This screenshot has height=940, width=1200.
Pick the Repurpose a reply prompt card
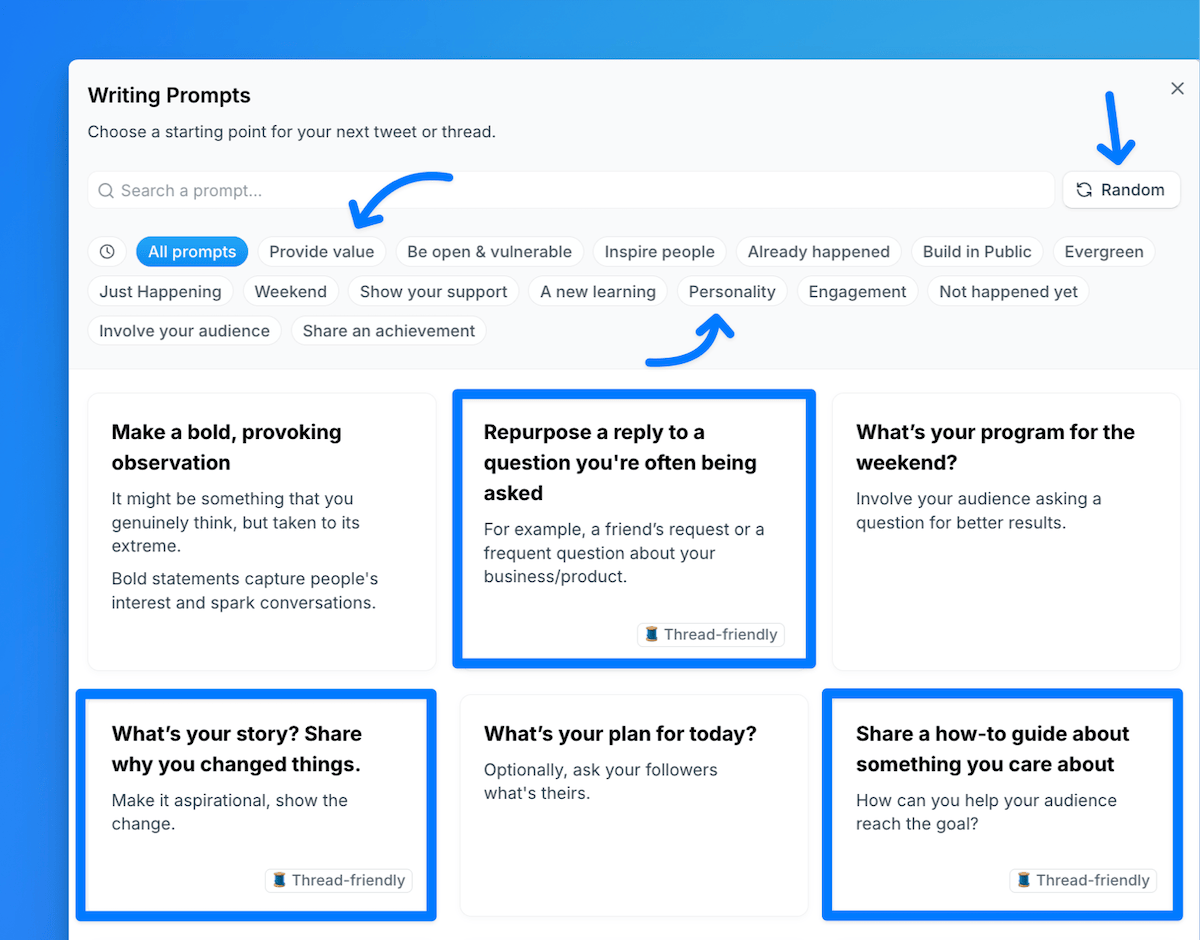click(x=634, y=528)
